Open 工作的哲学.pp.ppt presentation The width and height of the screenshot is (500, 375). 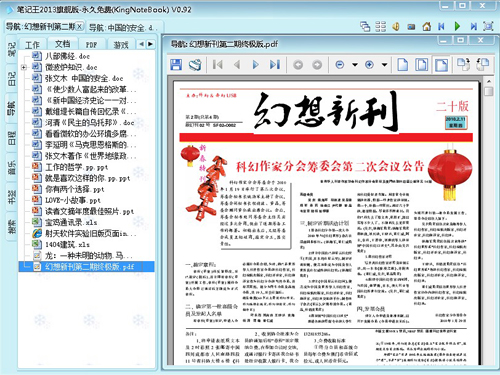(77, 167)
